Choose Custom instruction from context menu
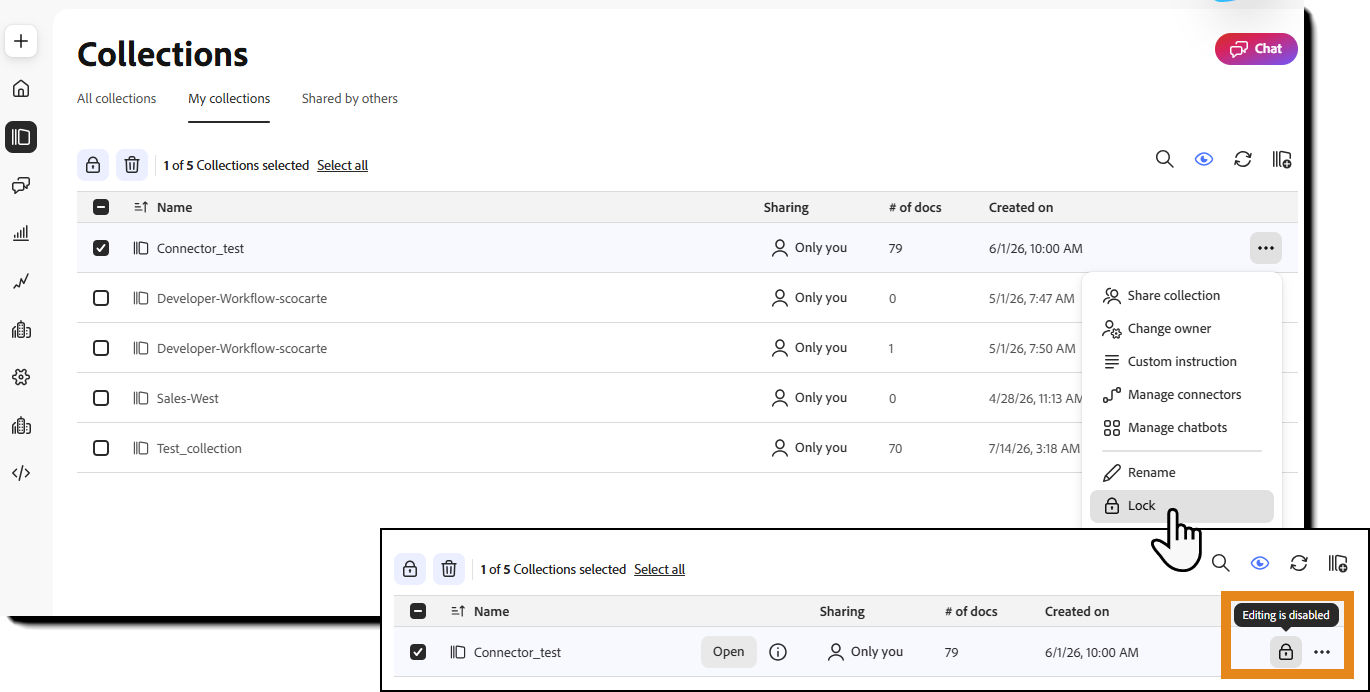The height and width of the screenshot is (692, 1370). (1181, 362)
